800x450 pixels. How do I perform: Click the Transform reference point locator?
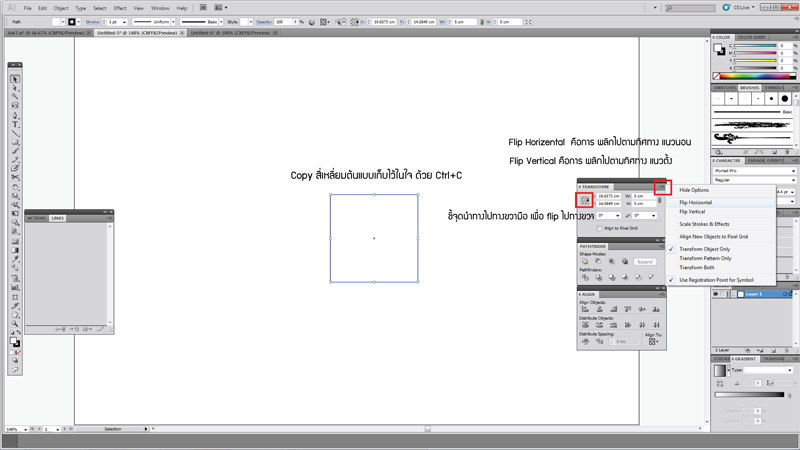(585, 200)
